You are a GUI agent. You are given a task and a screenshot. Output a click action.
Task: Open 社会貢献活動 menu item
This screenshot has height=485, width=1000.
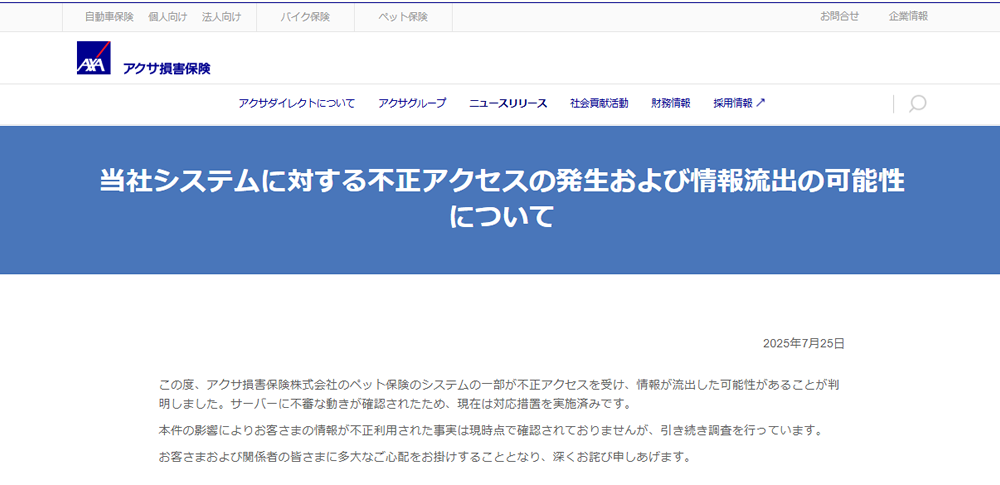pyautogui.click(x=599, y=103)
